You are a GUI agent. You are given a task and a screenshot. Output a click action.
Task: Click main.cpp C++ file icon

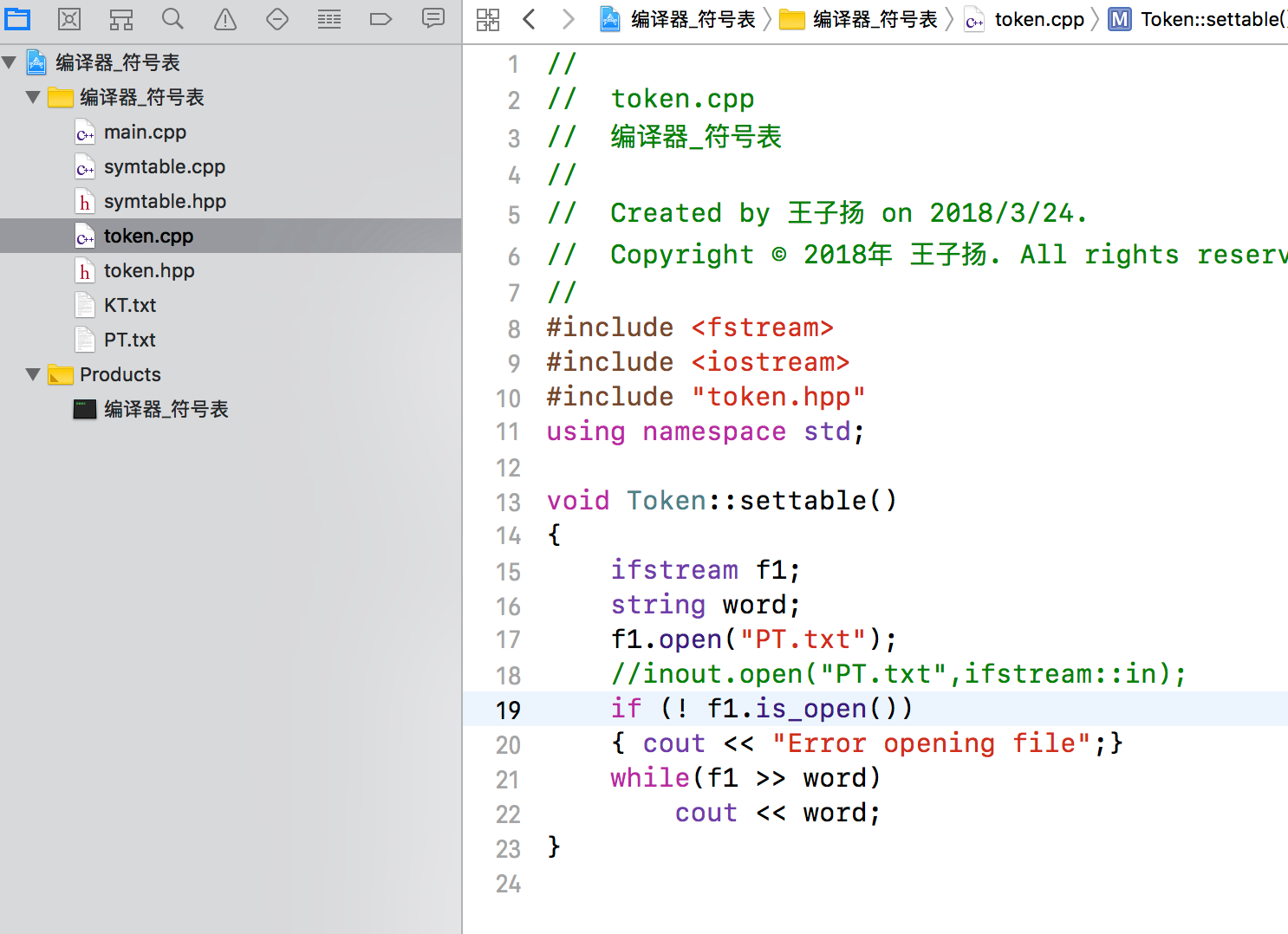coord(85,133)
